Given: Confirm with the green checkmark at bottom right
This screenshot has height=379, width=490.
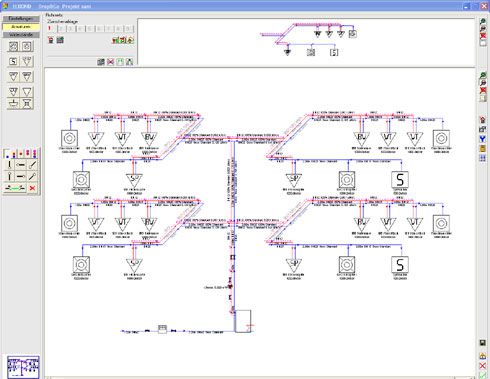Looking at the screenshot, I should pos(482,376).
